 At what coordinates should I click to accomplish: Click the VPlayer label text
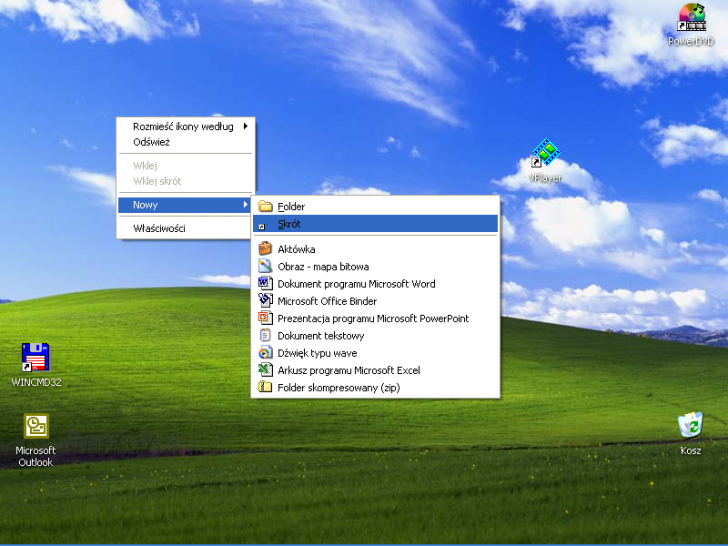(x=546, y=178)
